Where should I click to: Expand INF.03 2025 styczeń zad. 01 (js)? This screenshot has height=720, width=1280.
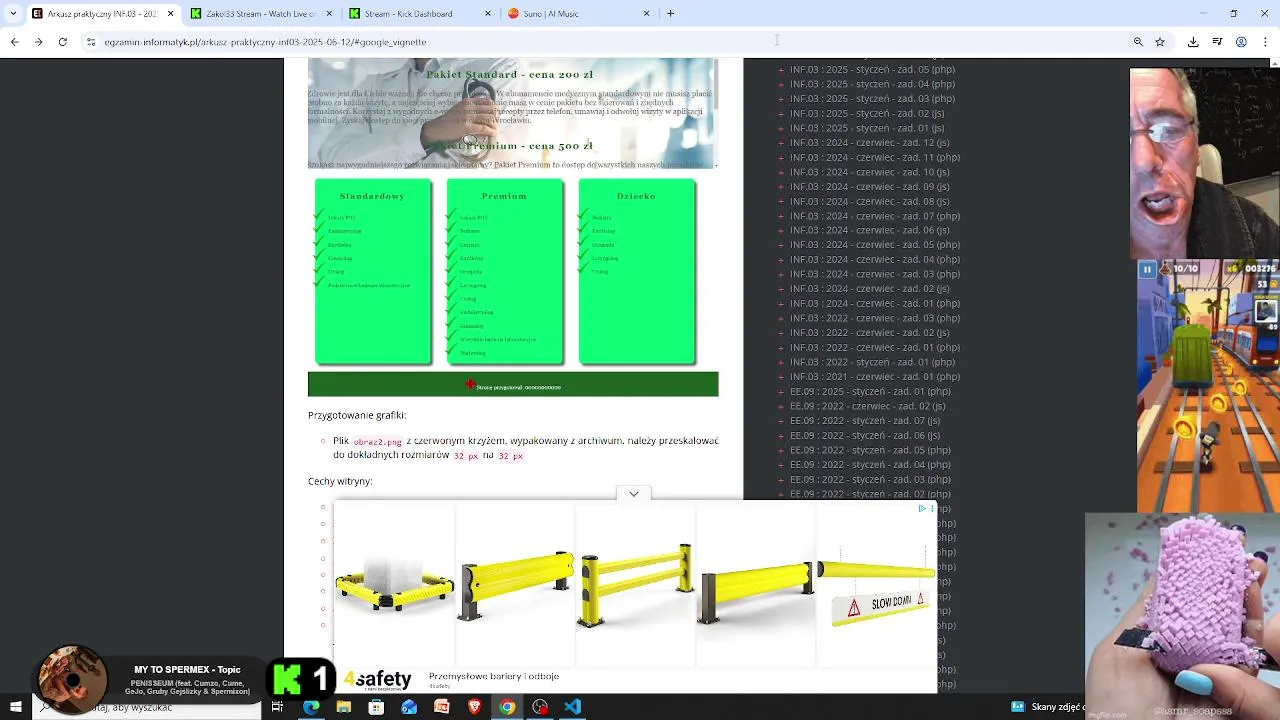coord(780,128)
